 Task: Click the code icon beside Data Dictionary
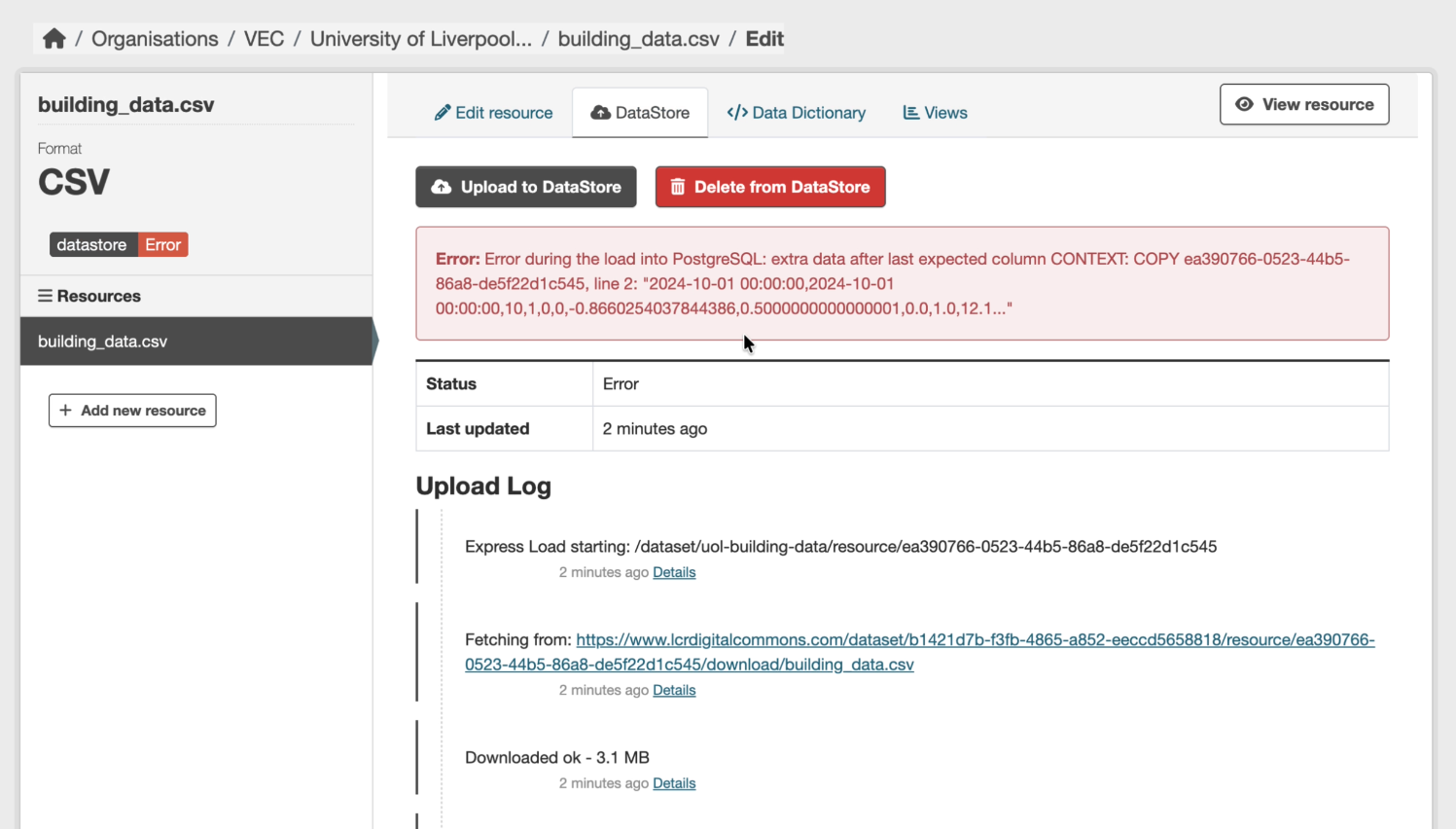click(x=737, y=112)
